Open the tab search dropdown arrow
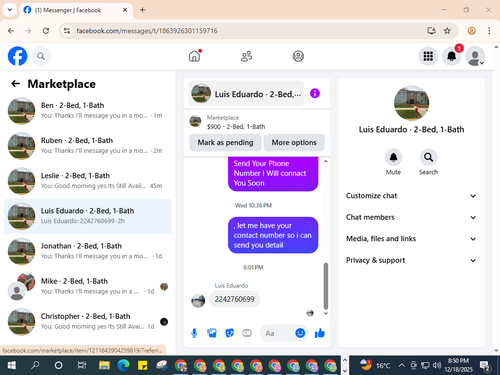Screen dimensions: 500x375 (x=10, y=10)
